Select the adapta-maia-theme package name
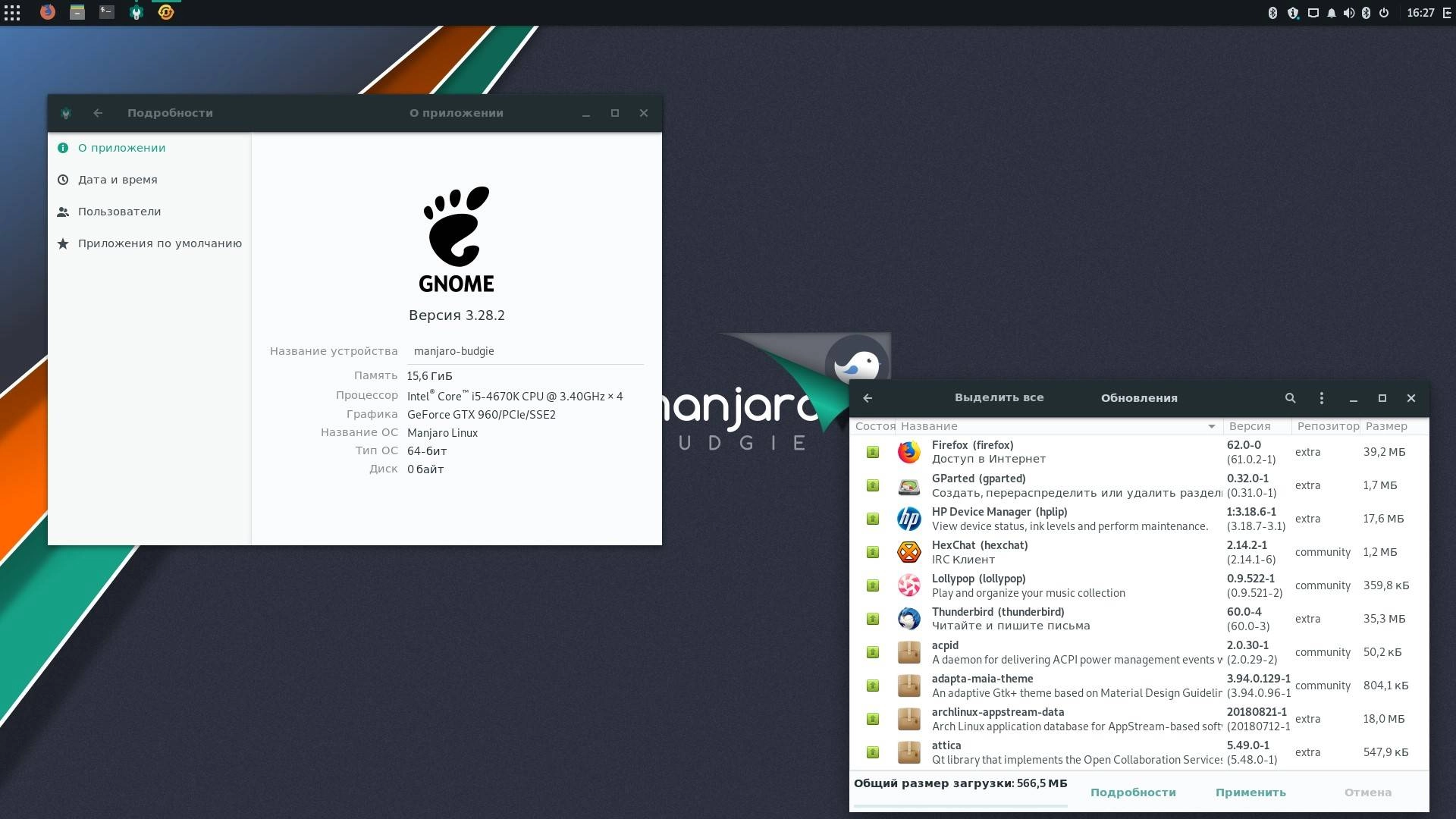The image size is (1456, 819). pos(982,679)
